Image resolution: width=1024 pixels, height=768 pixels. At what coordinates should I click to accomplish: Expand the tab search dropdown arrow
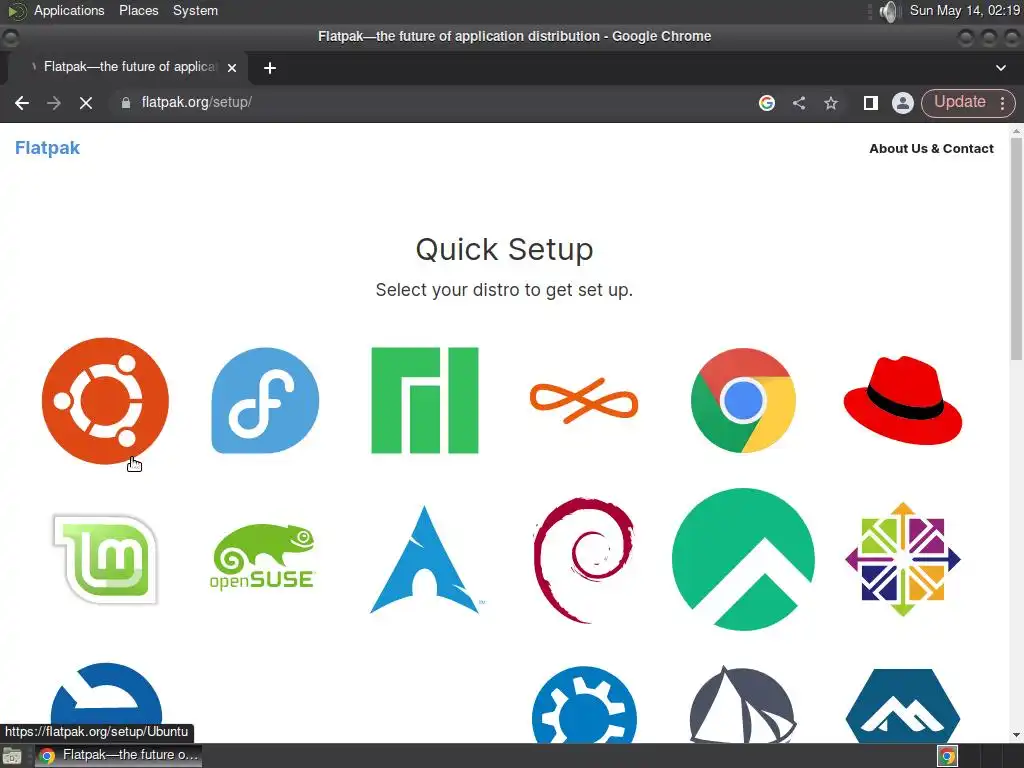[x=1000, y=68]
